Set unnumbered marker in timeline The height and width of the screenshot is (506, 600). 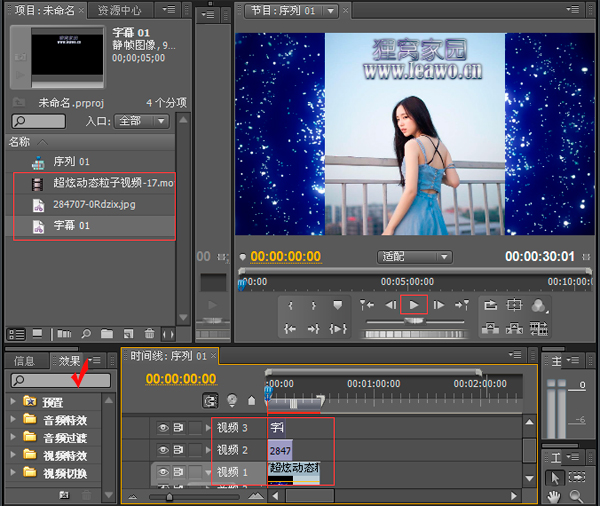click(x=251, y=401)
